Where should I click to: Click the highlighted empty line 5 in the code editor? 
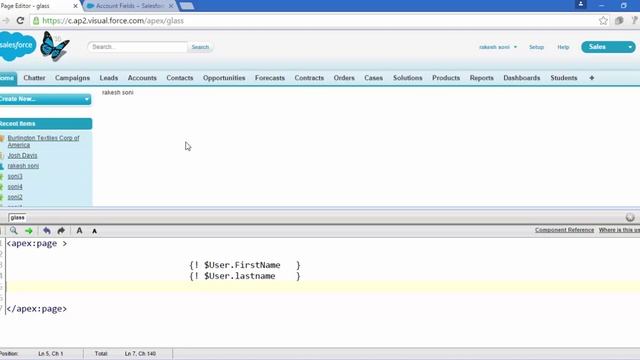click(322, 287)
